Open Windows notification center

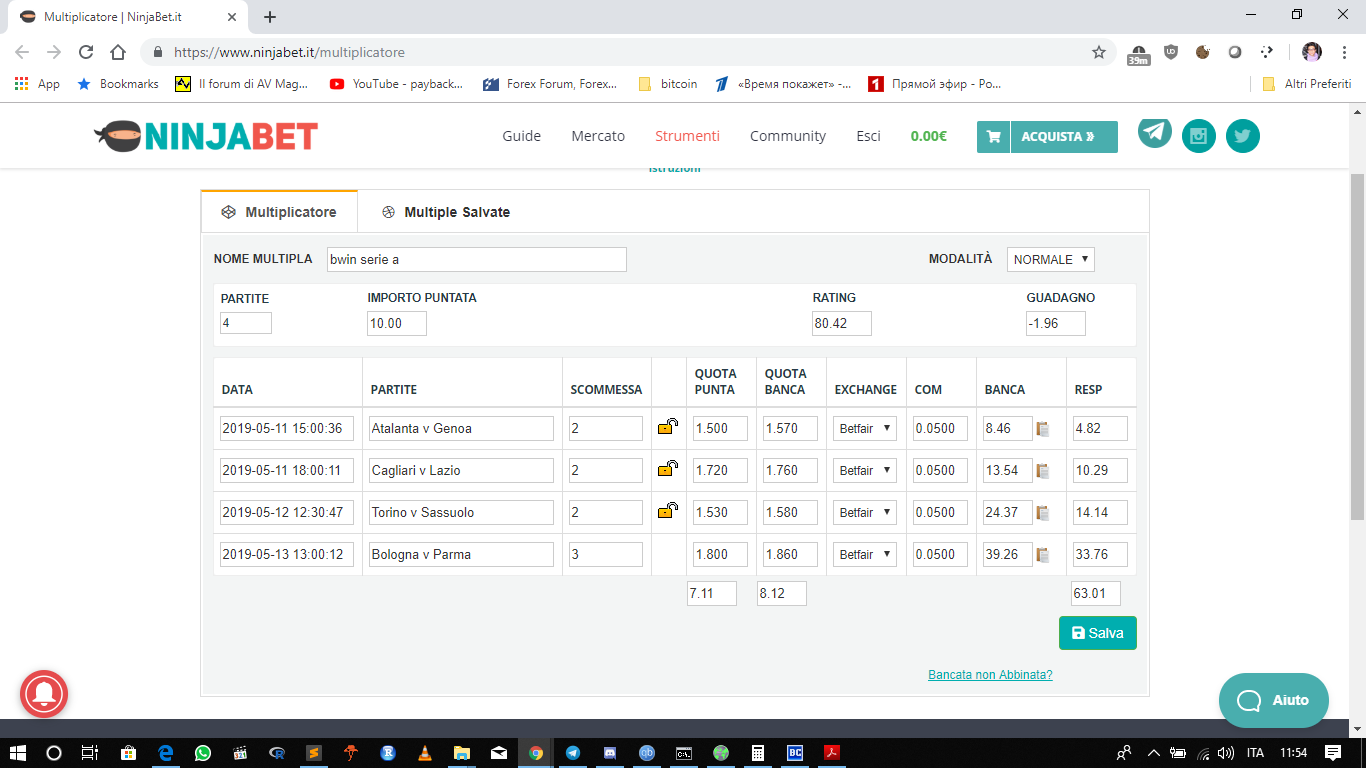(x=1333, y=753)
